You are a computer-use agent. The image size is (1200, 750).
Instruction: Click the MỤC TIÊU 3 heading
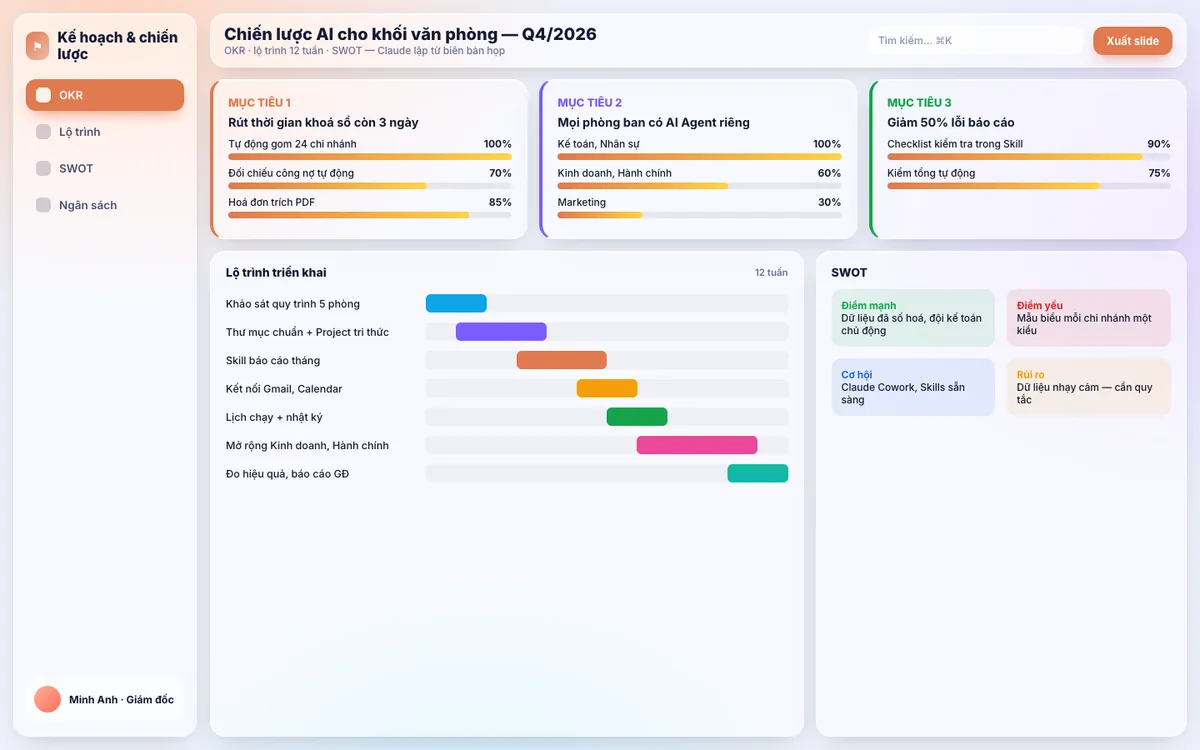point(919,102)
